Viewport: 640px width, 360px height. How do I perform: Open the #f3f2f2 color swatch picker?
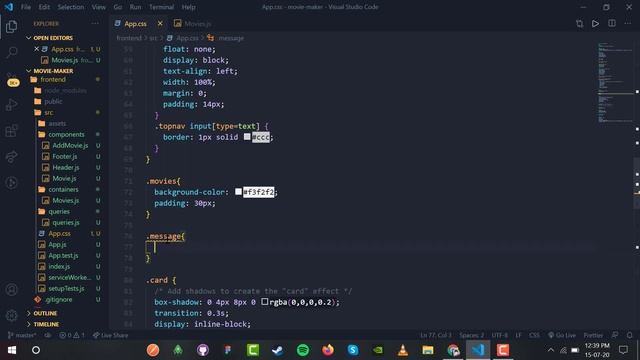pos(238,191)
